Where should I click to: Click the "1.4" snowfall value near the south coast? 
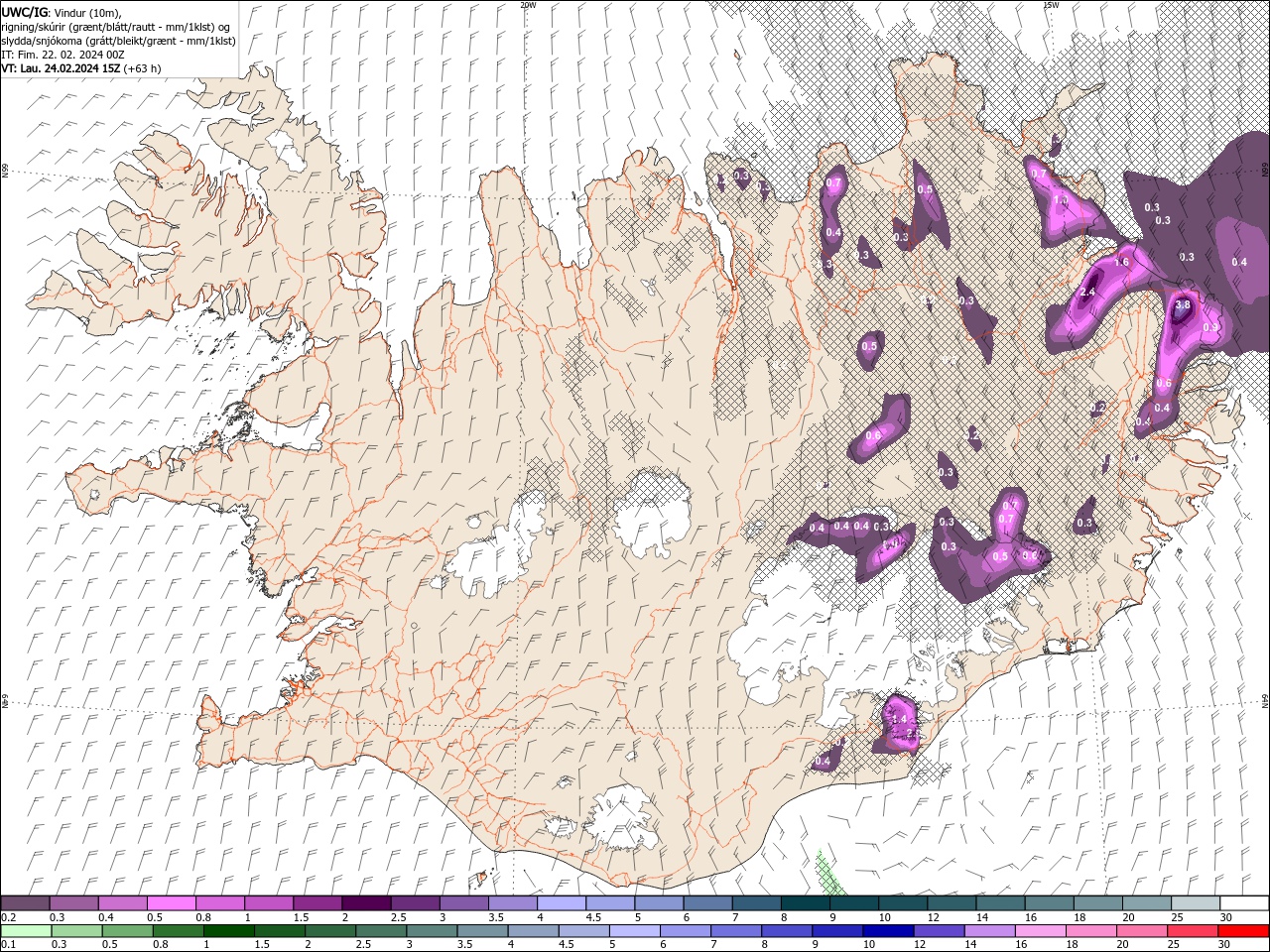(900, 719)
